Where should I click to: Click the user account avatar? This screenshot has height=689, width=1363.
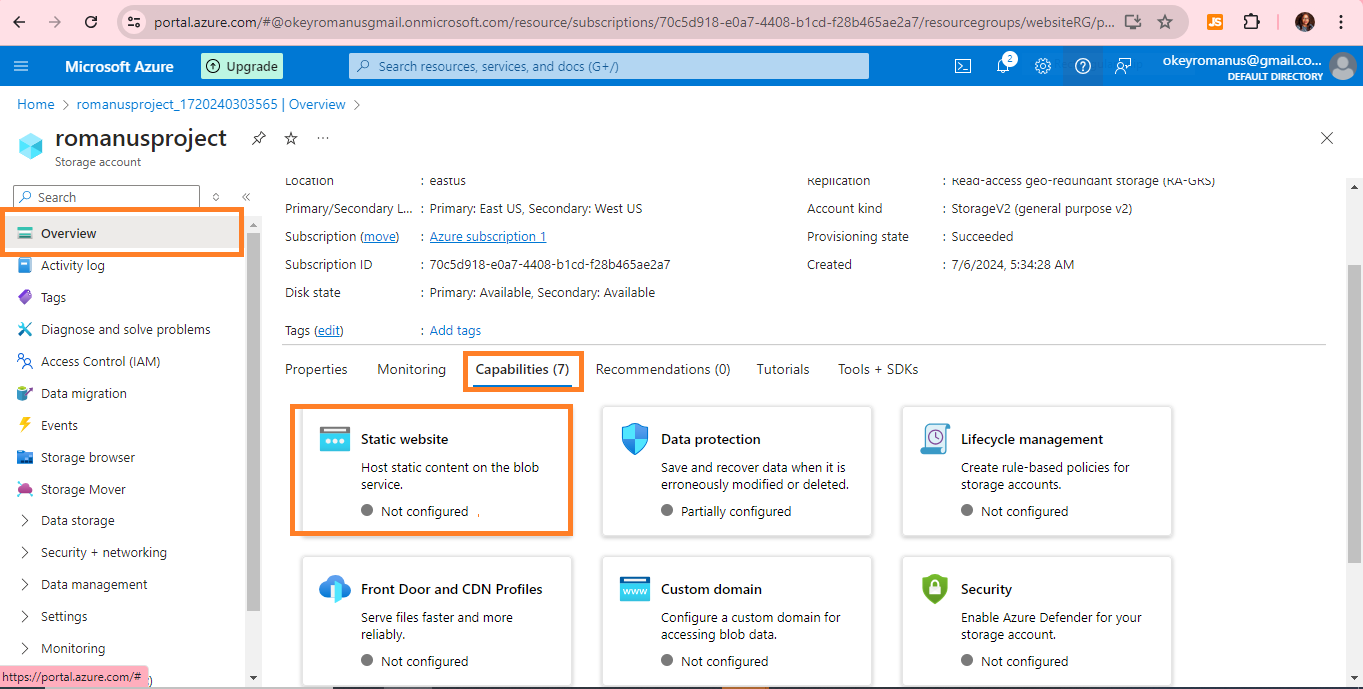click(1343, 66)
